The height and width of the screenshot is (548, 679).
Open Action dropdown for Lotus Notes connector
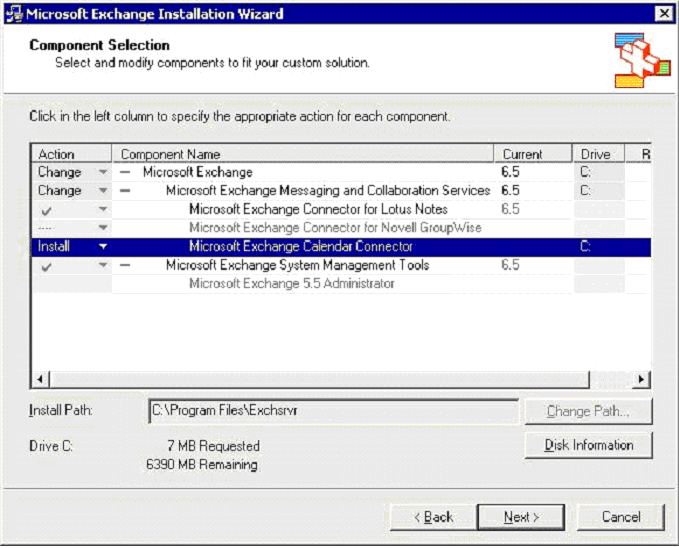point(101,209)
